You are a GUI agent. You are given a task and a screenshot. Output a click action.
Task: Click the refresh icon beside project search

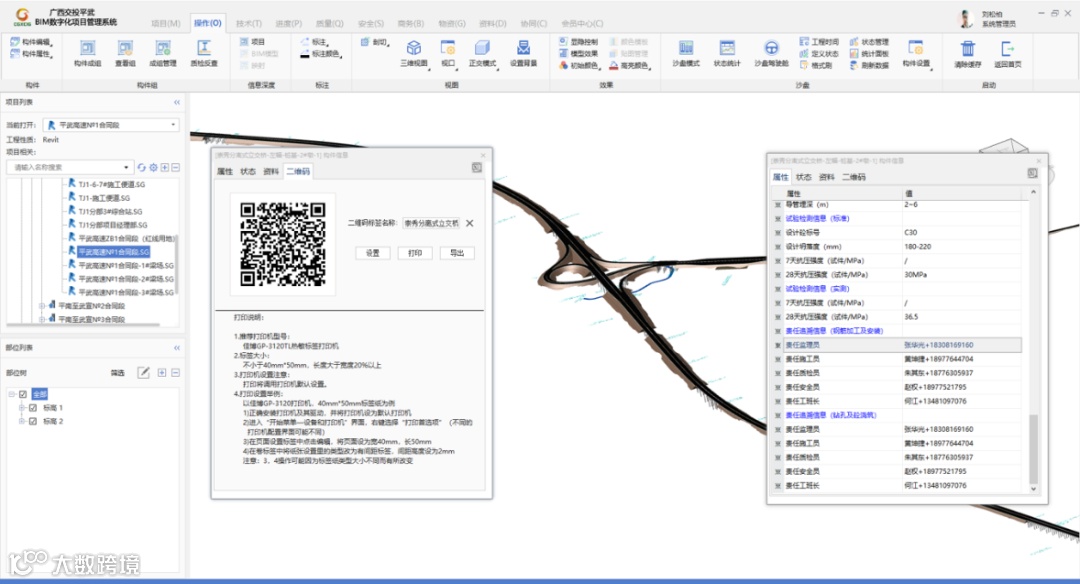pyautogui.click(x=141, y=167)
